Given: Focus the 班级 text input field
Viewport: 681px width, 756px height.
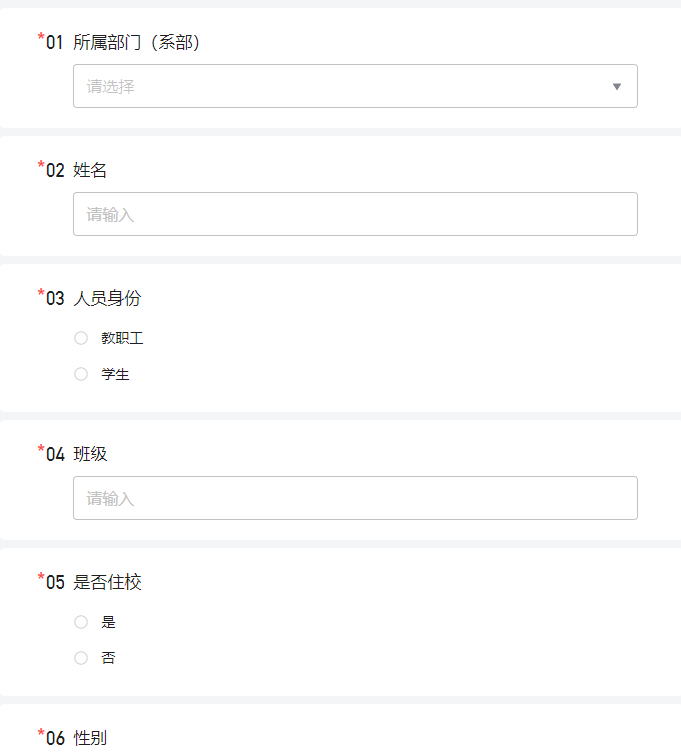Looking at the screenshot, I should coord(355,498).
